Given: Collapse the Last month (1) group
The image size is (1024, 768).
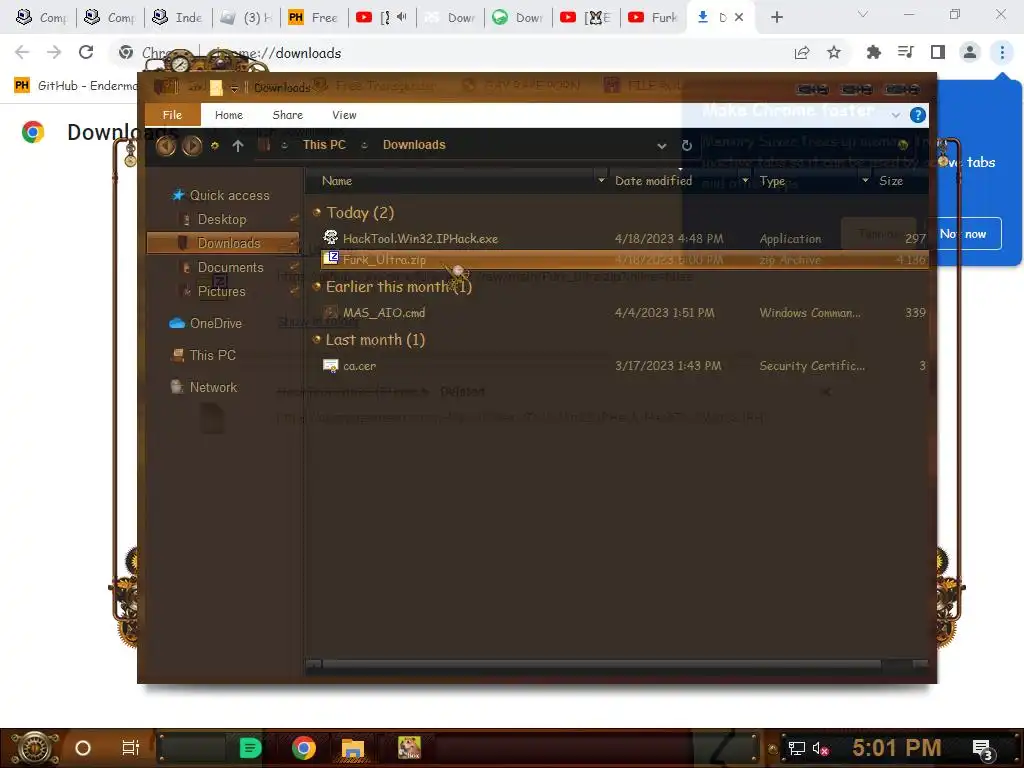Looking at the screenshot, I should pyautogui.click(x=317, y=340).
